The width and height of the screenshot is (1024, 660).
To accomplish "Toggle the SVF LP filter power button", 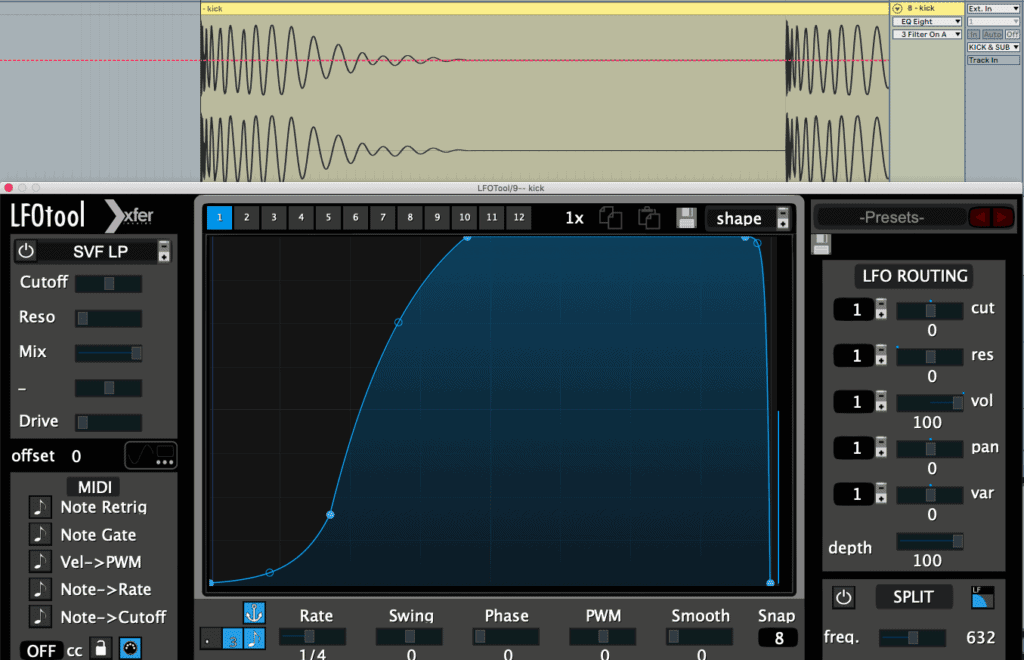I will pos(25,251).
